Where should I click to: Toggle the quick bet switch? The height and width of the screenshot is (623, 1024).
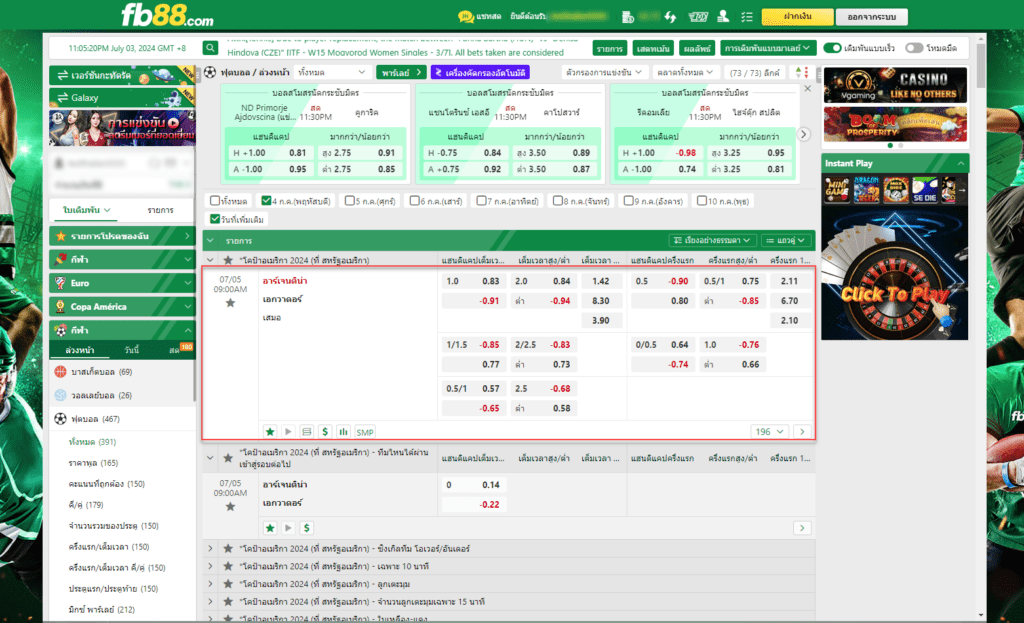point(832,48)
